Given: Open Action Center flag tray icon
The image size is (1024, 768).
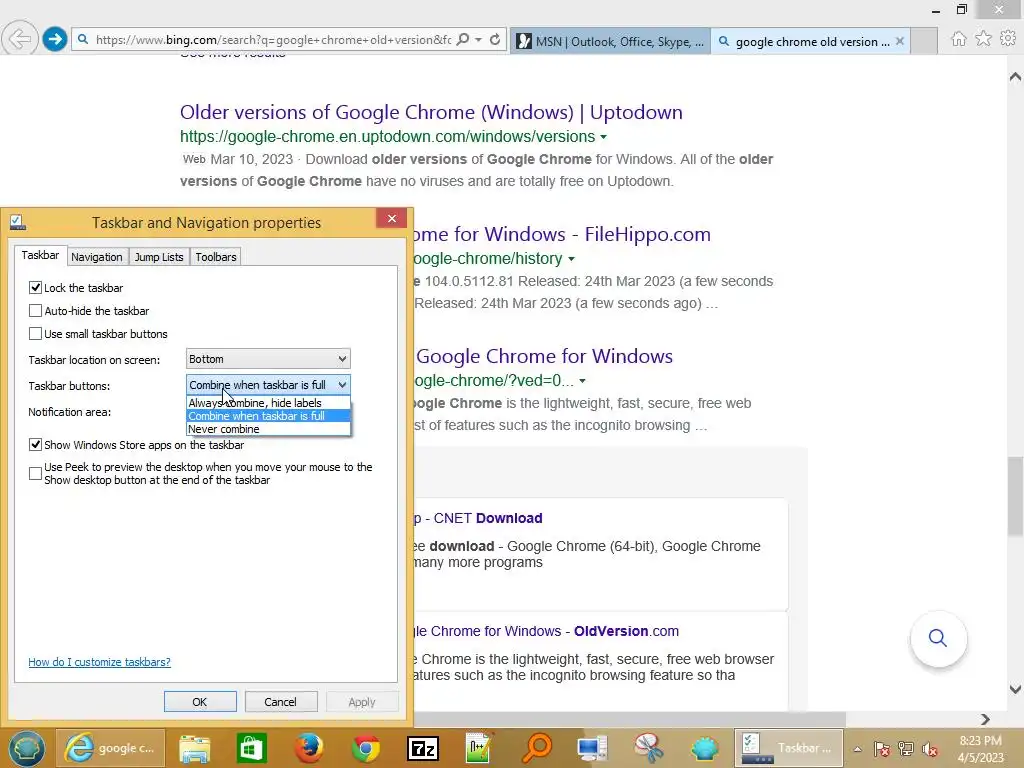Looking at the screenshot, I should pos(881,749).
